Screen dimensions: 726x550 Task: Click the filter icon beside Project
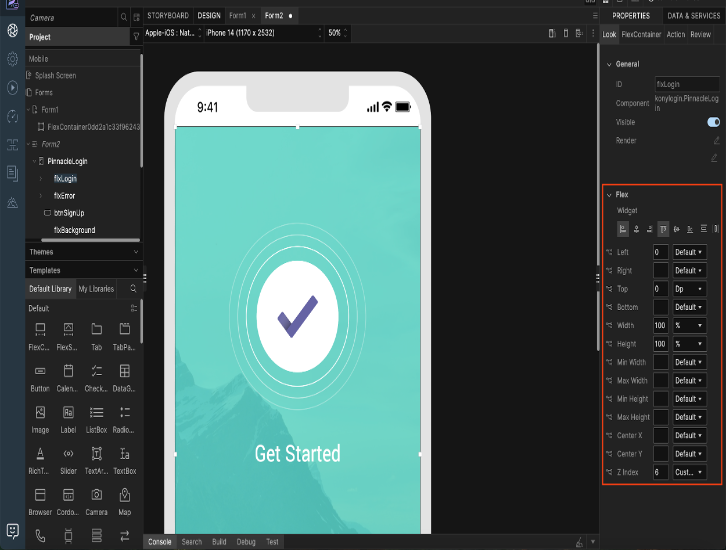pos(136,37)
